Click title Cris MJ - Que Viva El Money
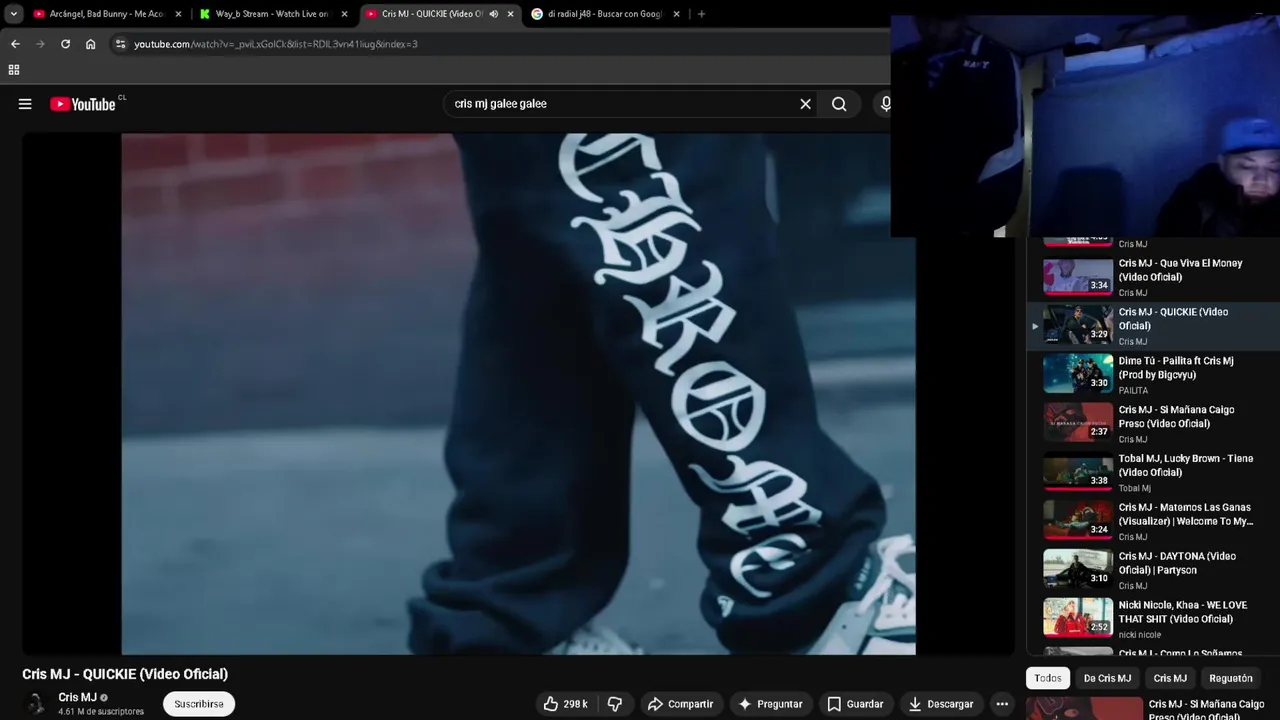Screen dimensions: 1280x720 point(1180,270)
